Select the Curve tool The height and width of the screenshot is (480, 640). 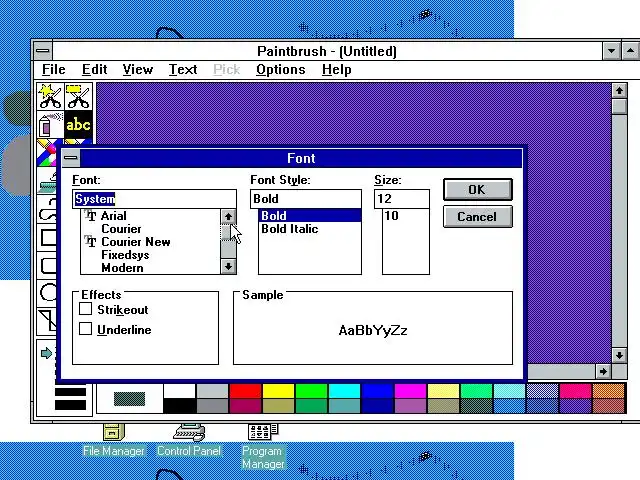(x=47, y=209)
